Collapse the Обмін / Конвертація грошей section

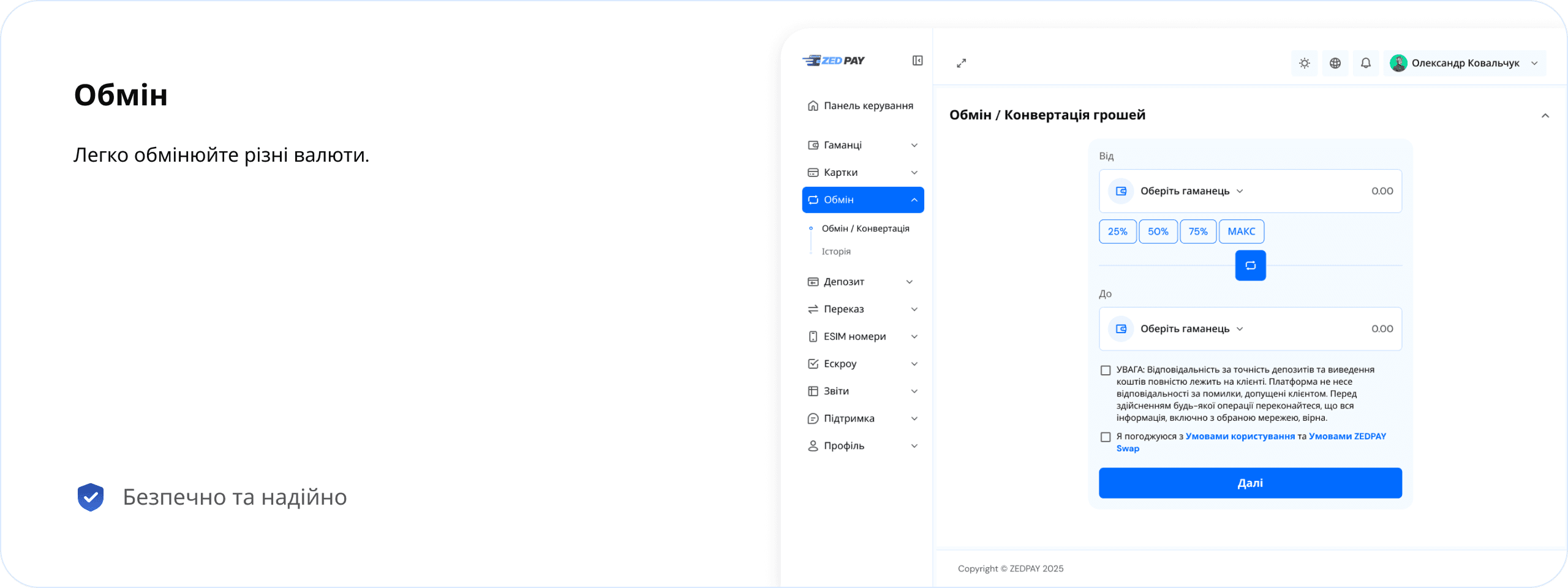(x=1545, y=116)
